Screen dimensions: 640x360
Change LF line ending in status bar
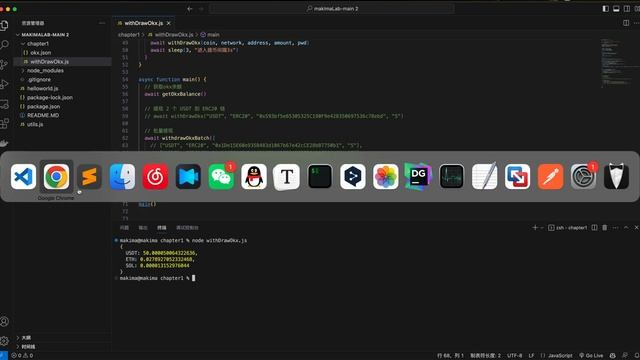531,356
